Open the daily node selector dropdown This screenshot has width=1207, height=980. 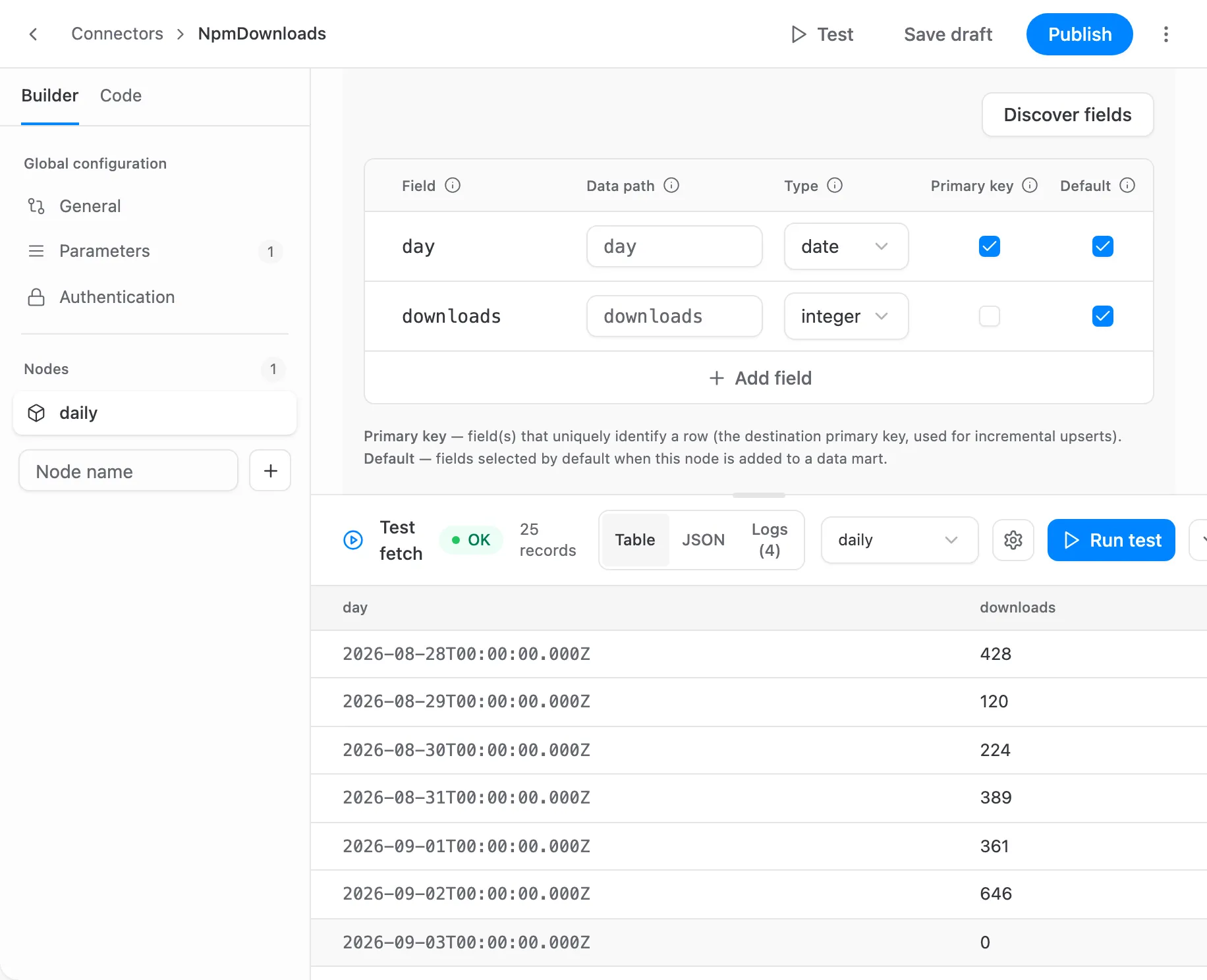point(899,540)
